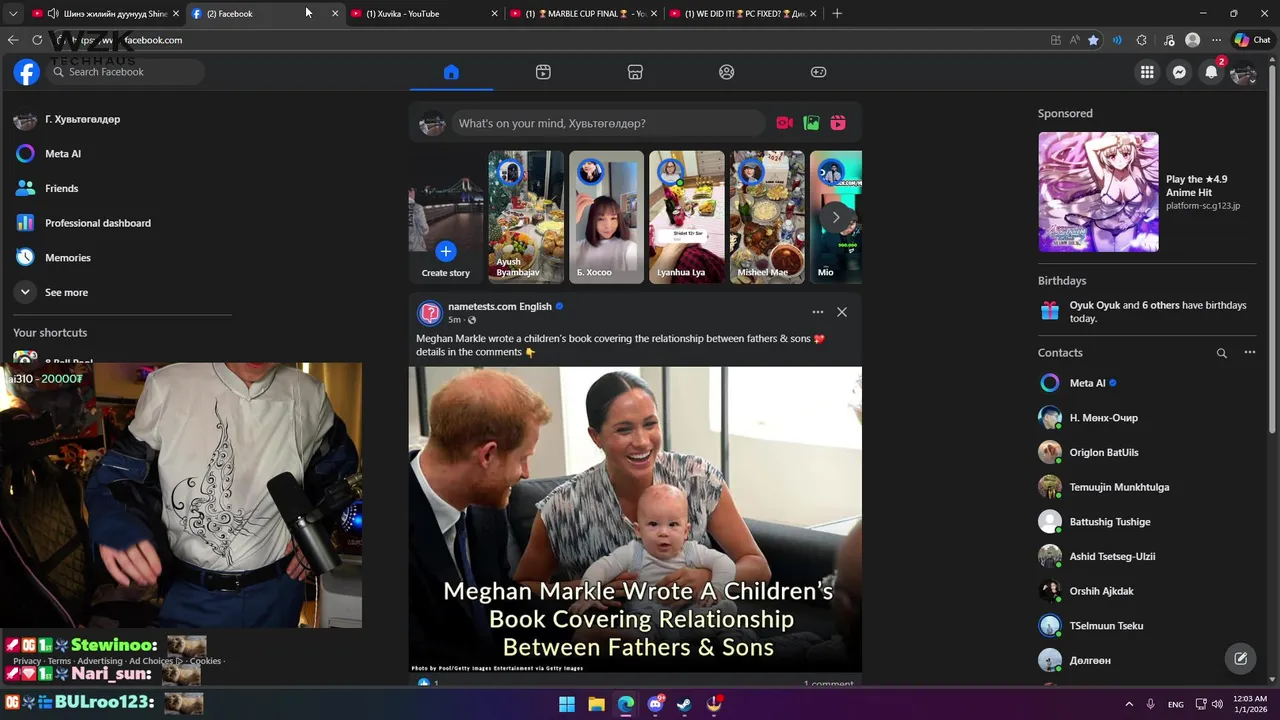Open the Facebook Gaming tab

pos(818,72)
